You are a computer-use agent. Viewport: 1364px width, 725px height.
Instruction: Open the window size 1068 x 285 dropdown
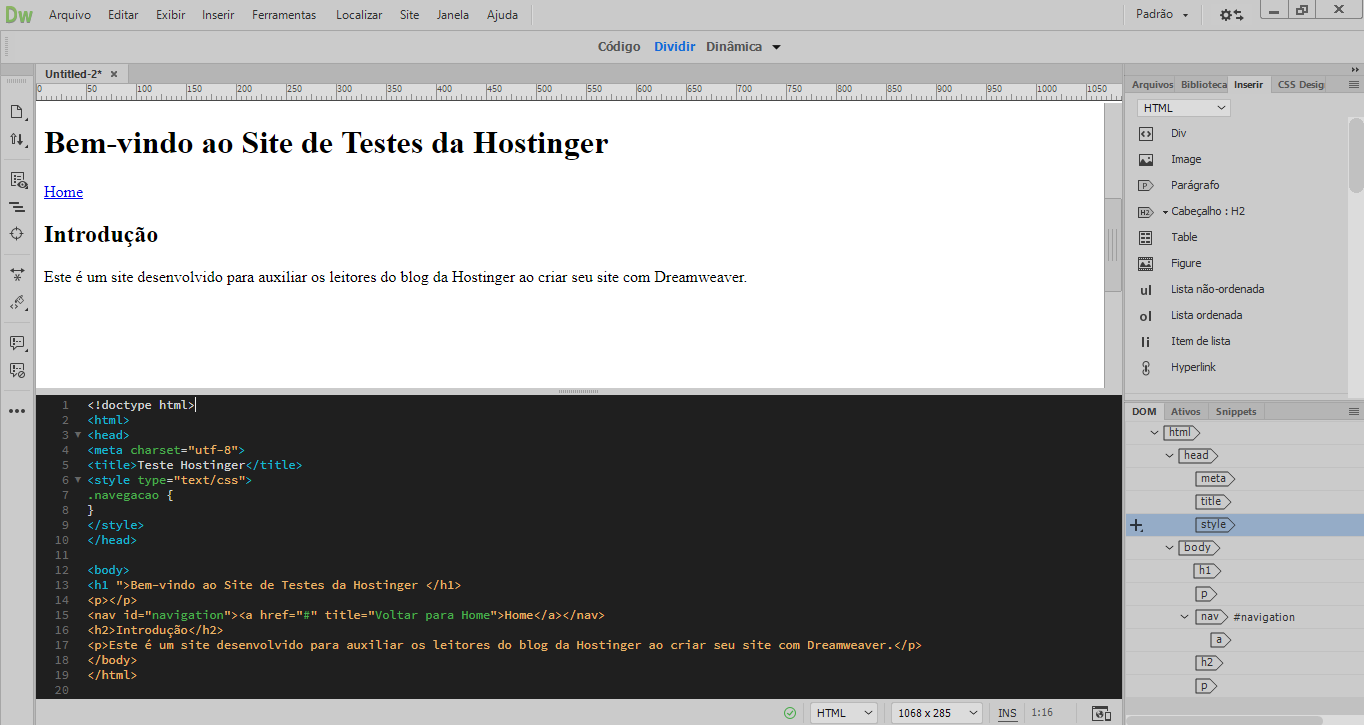tap(936, 713)
